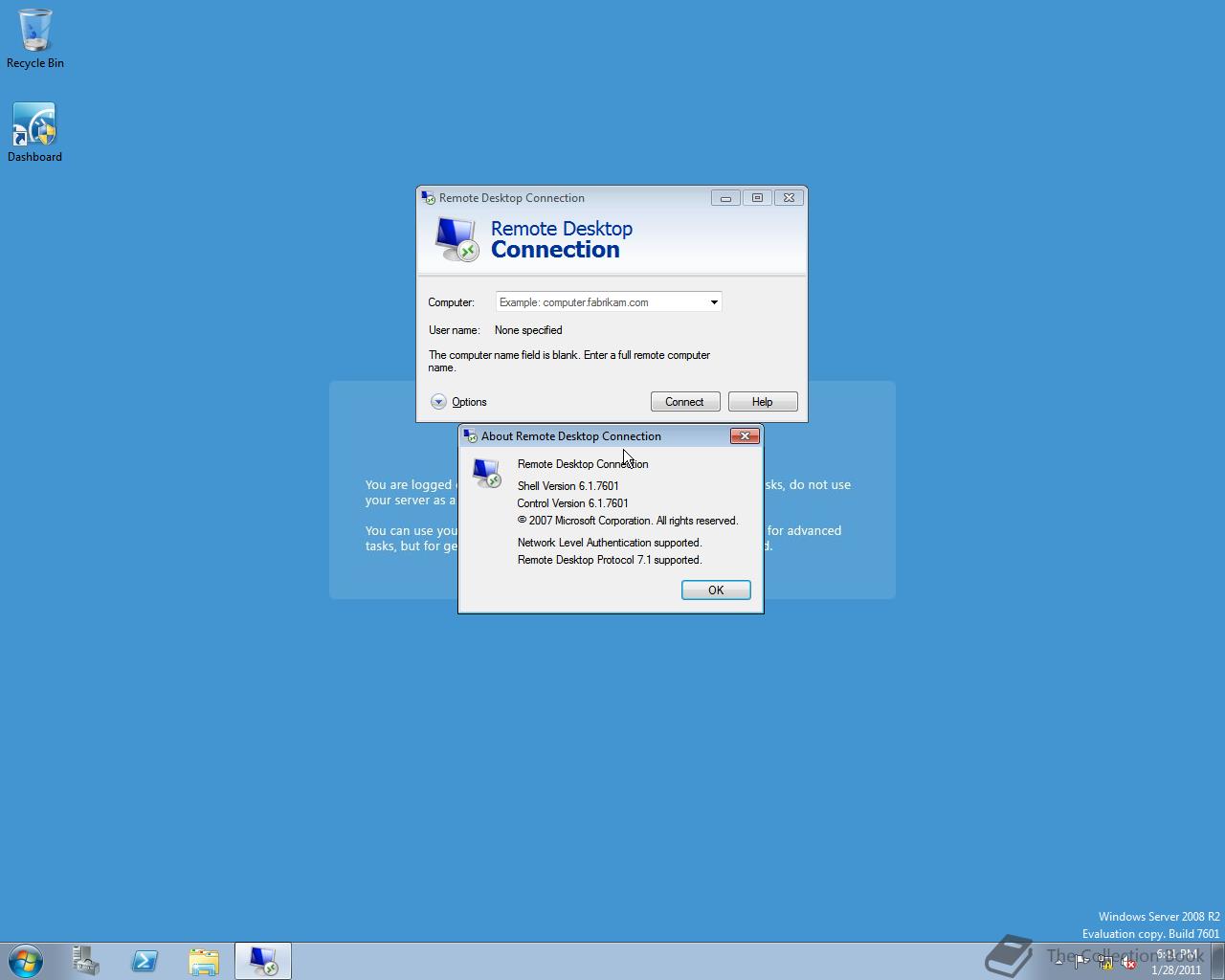Close the About Remote Desktop Connection dialog

point(745,436)
